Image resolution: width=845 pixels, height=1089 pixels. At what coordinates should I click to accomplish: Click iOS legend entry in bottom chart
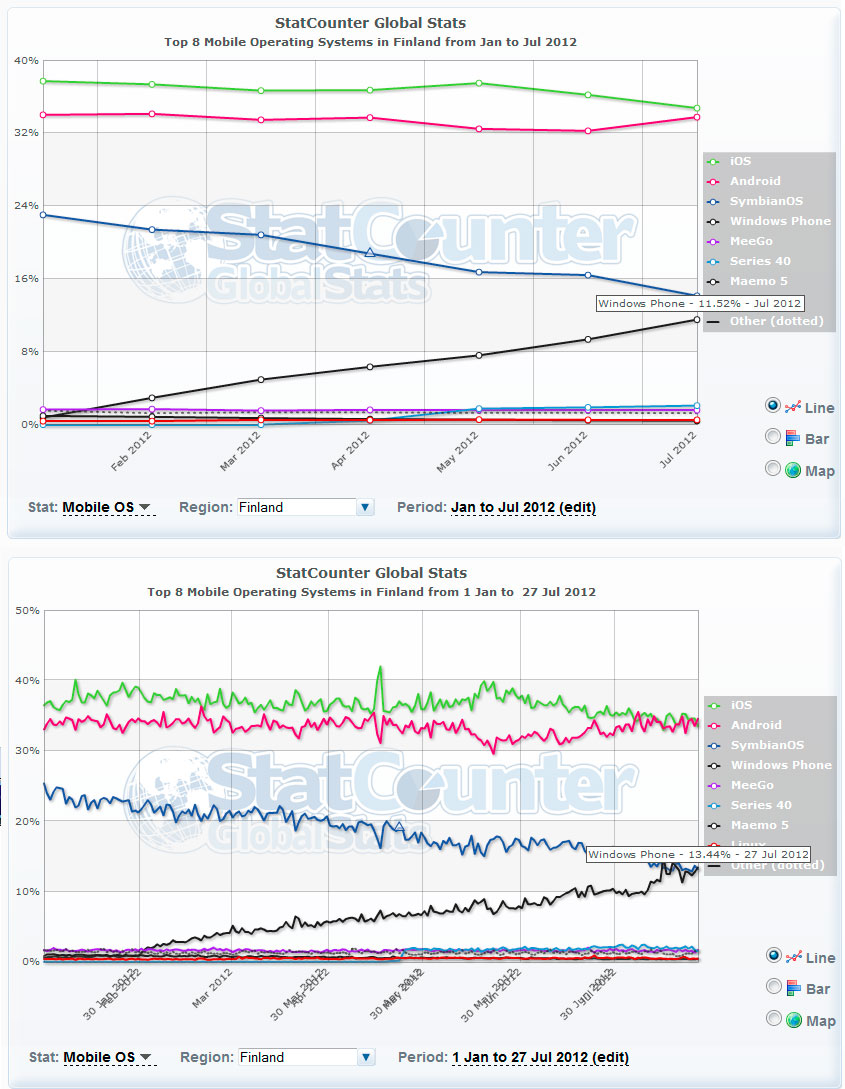coord(731,705)
